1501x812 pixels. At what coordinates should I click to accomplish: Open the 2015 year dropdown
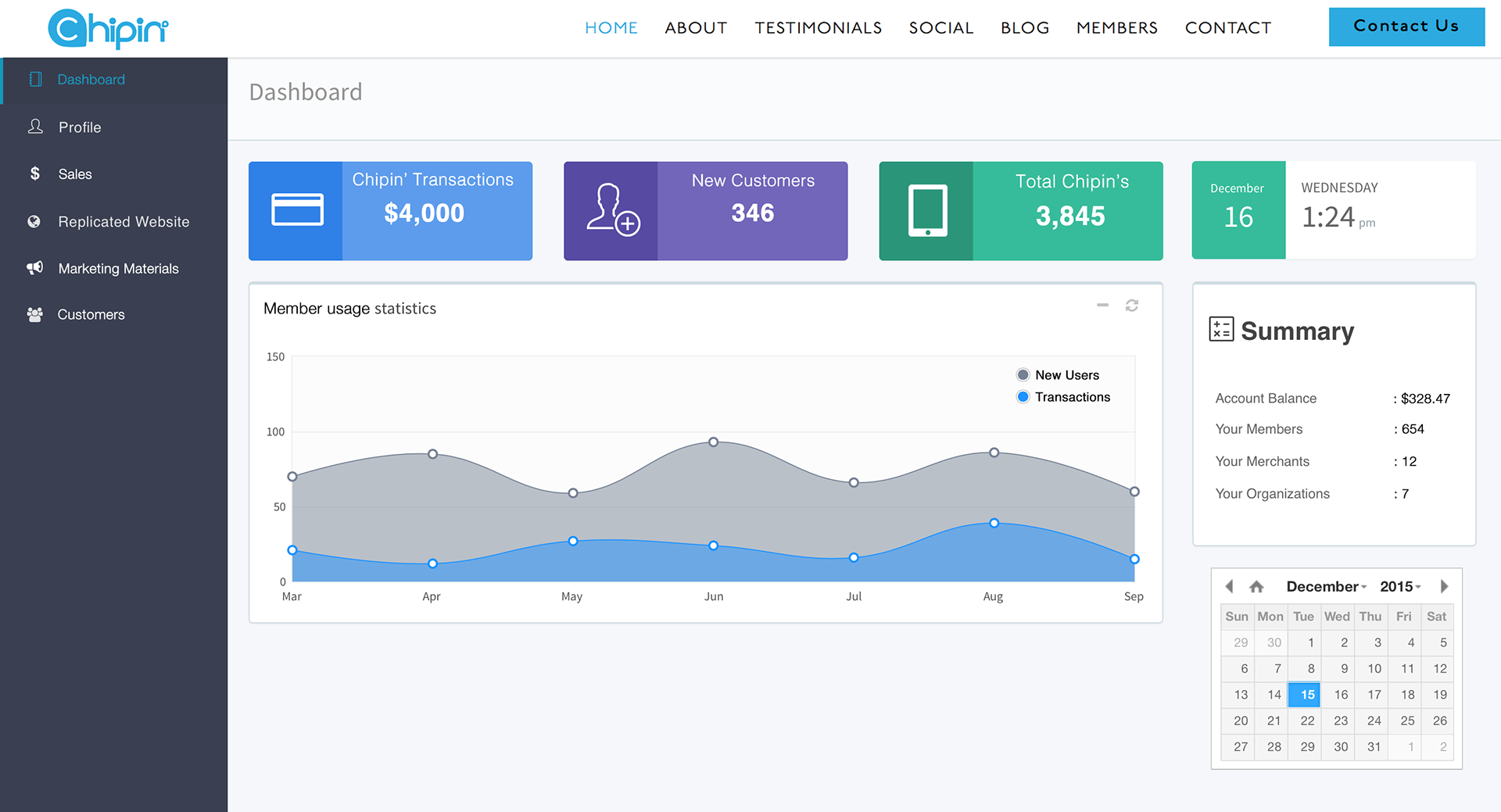tap(1400, 587)
